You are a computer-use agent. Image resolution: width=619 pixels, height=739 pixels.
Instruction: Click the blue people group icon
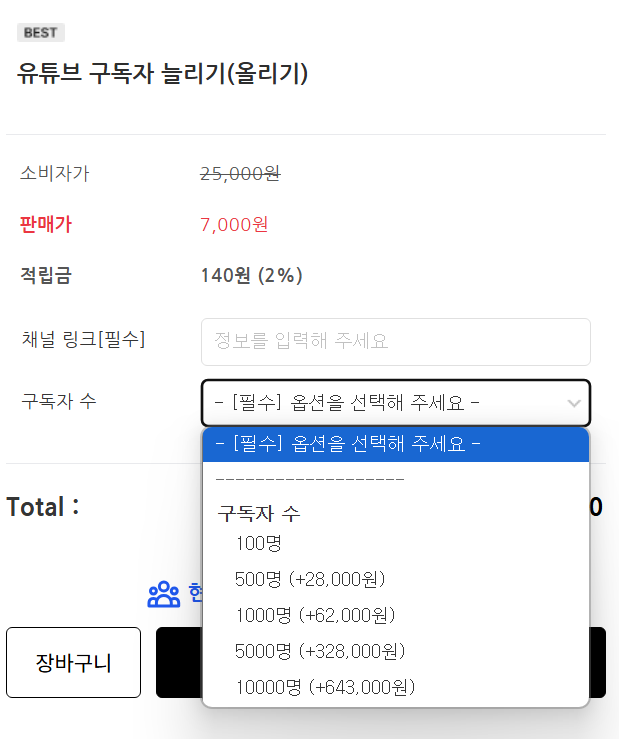pos(163,594)
